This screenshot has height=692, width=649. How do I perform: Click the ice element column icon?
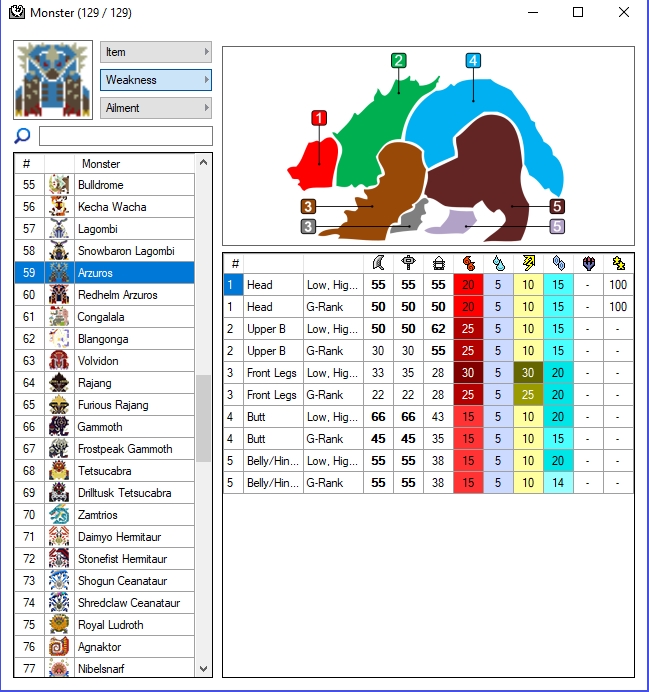coord(558,263)
